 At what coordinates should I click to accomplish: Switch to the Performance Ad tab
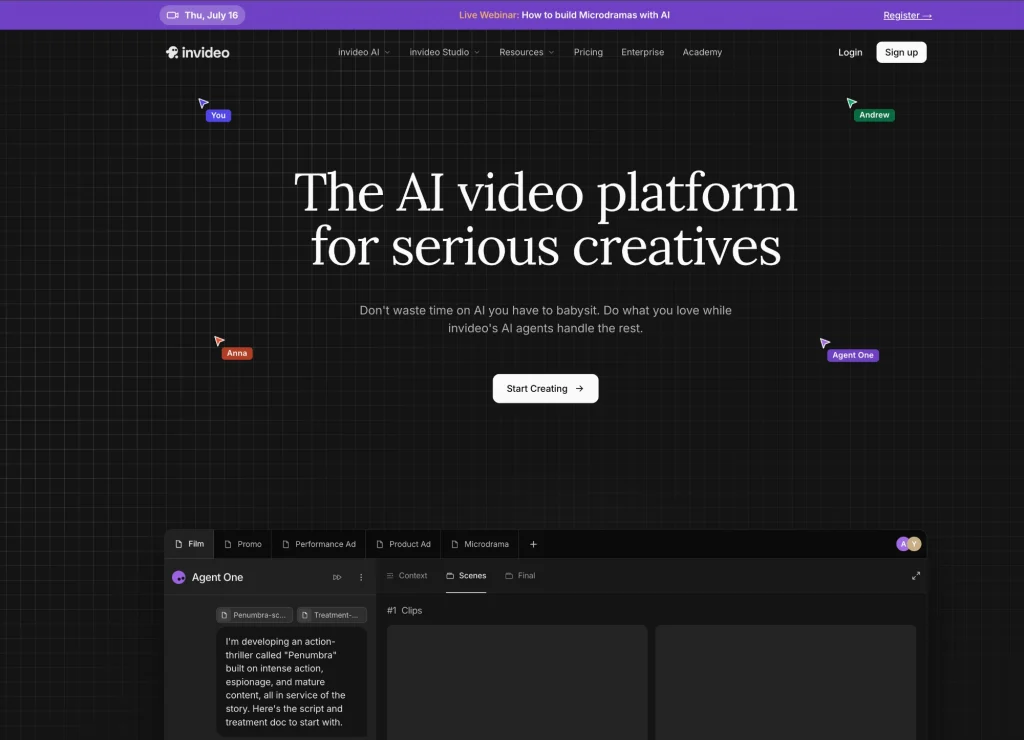pos(319,544)
